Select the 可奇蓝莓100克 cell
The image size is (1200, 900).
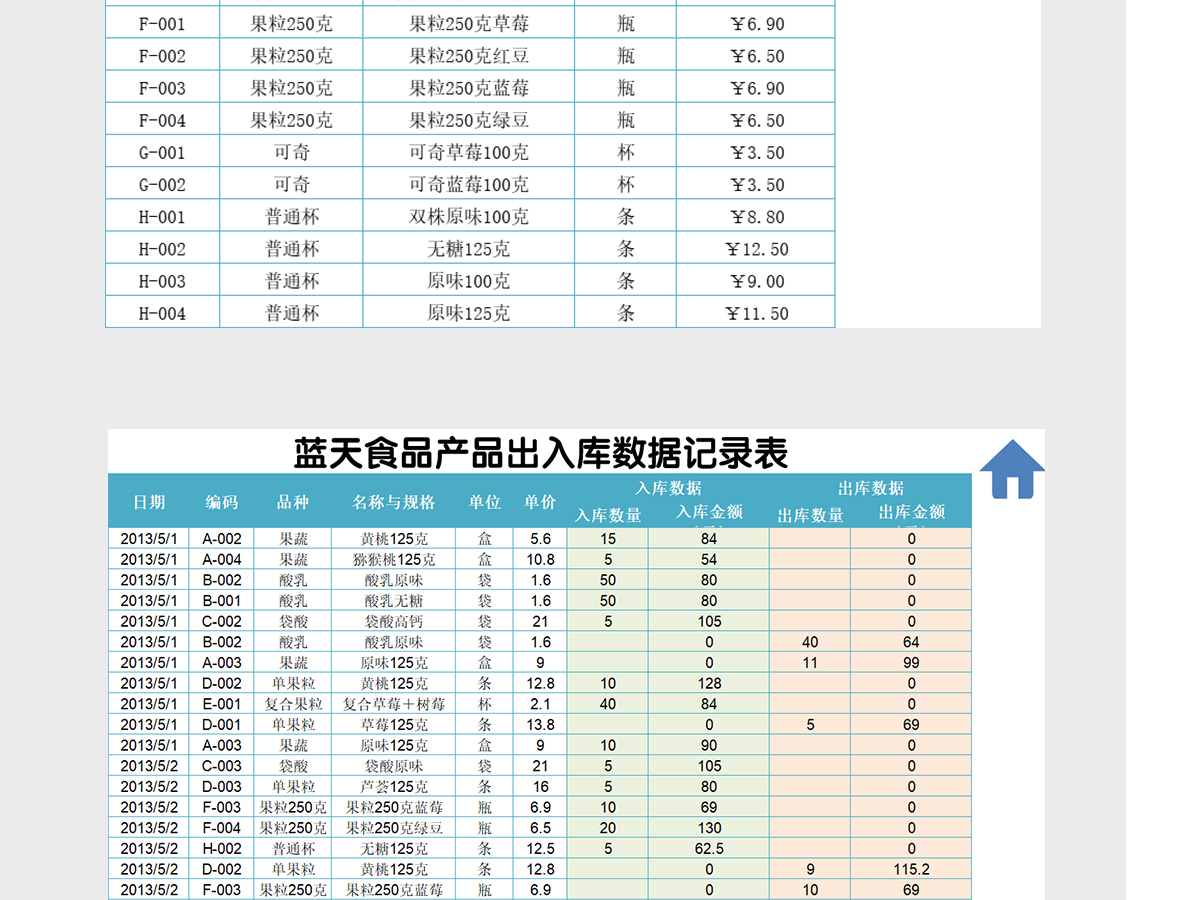469,184
